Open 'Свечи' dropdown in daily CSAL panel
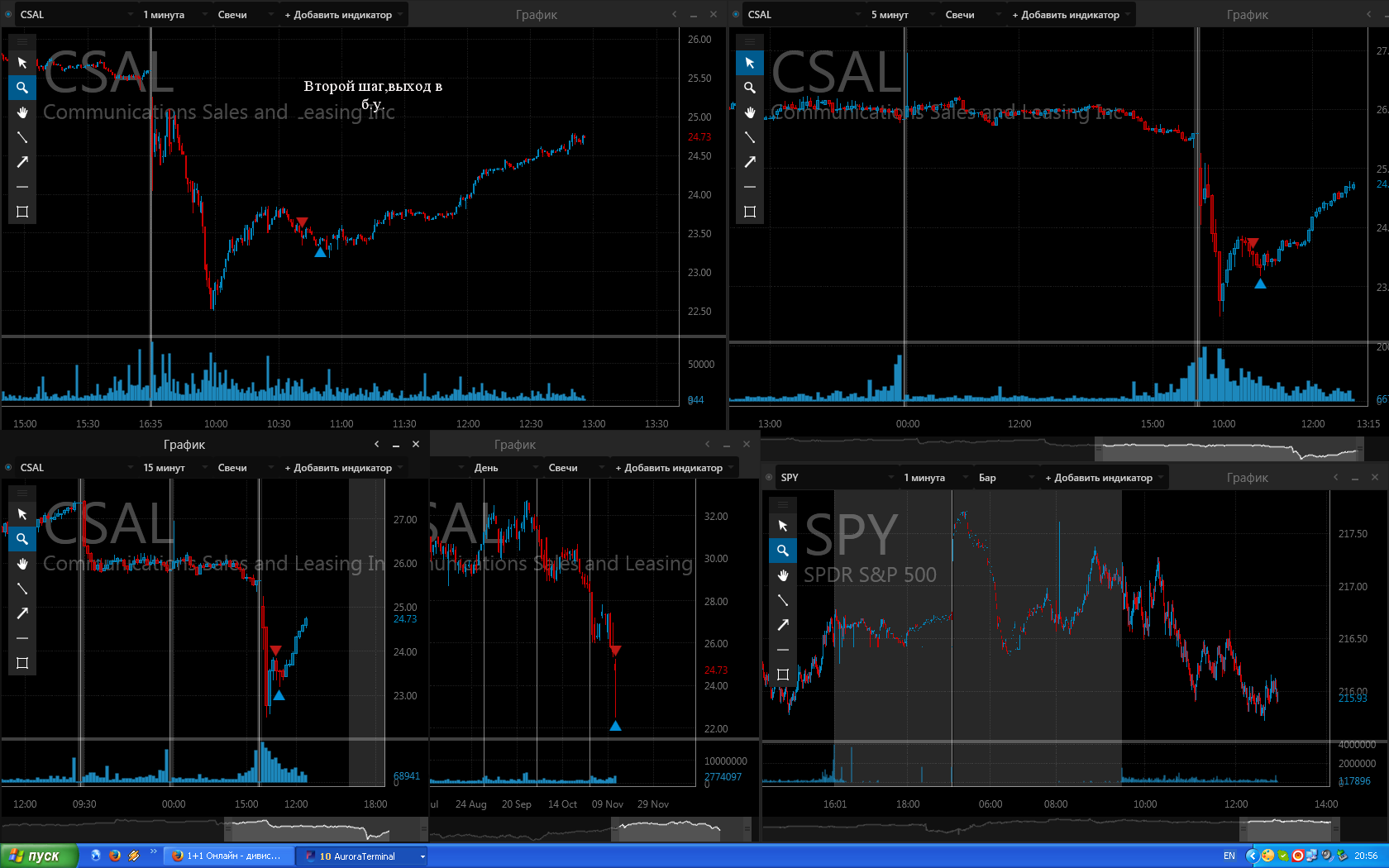This screenshot has width=1389, height=868. click(575, 468)
